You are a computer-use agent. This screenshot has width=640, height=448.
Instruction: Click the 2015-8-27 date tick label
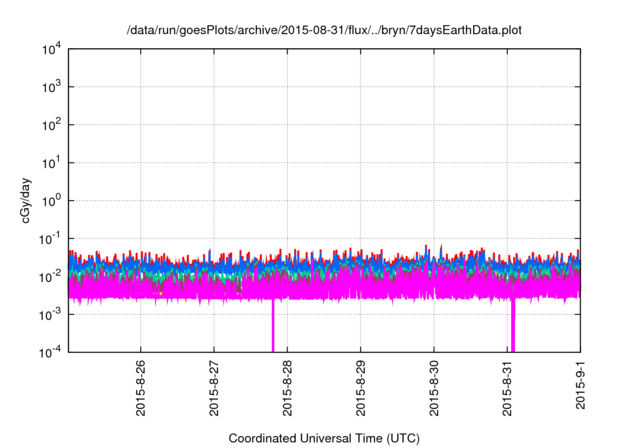[x=214, y=388]
